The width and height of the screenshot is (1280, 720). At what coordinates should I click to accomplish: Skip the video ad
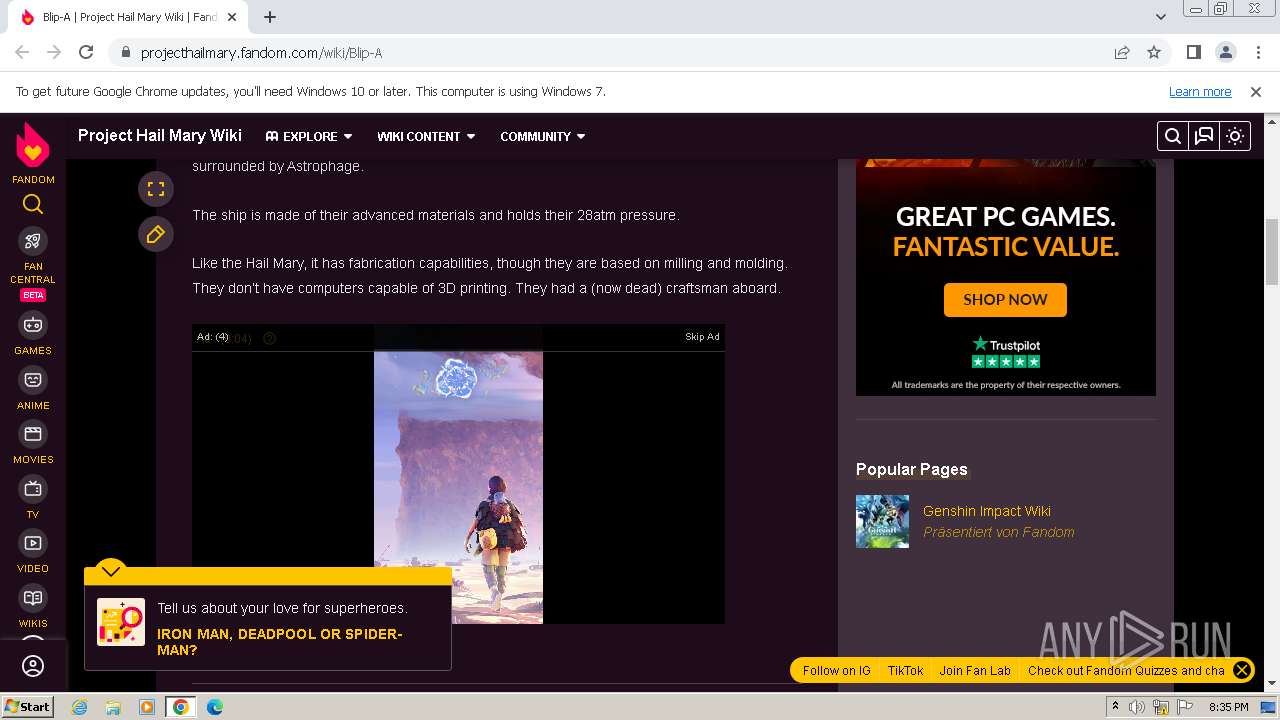[702, 337]
